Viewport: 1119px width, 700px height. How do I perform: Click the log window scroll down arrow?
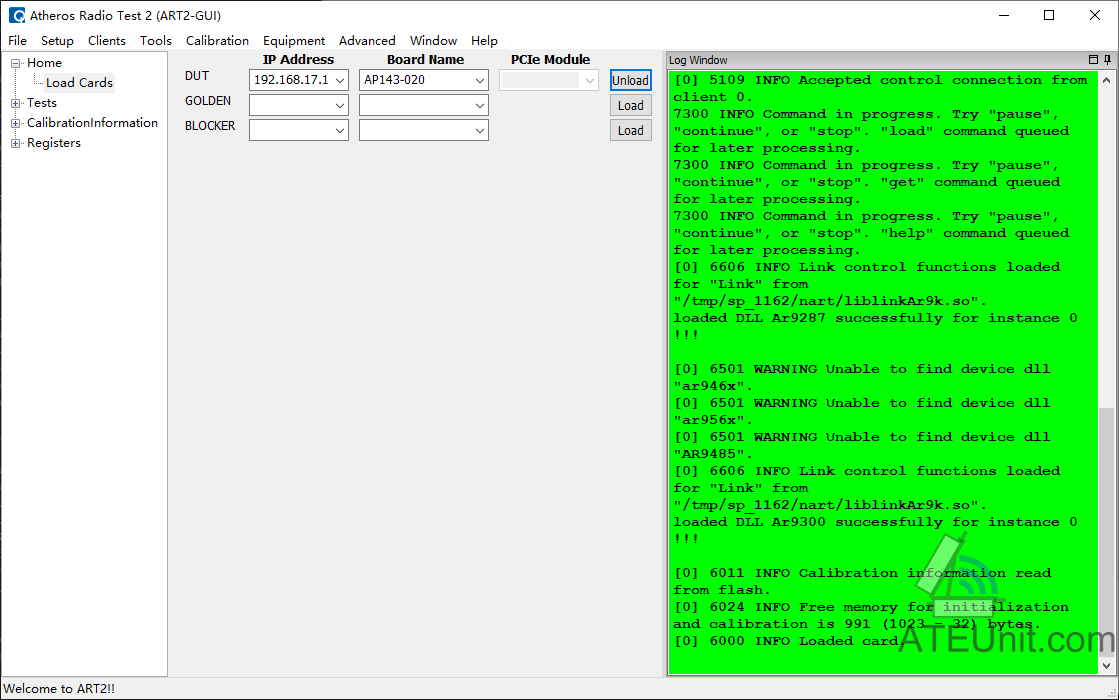(1106, 666)
